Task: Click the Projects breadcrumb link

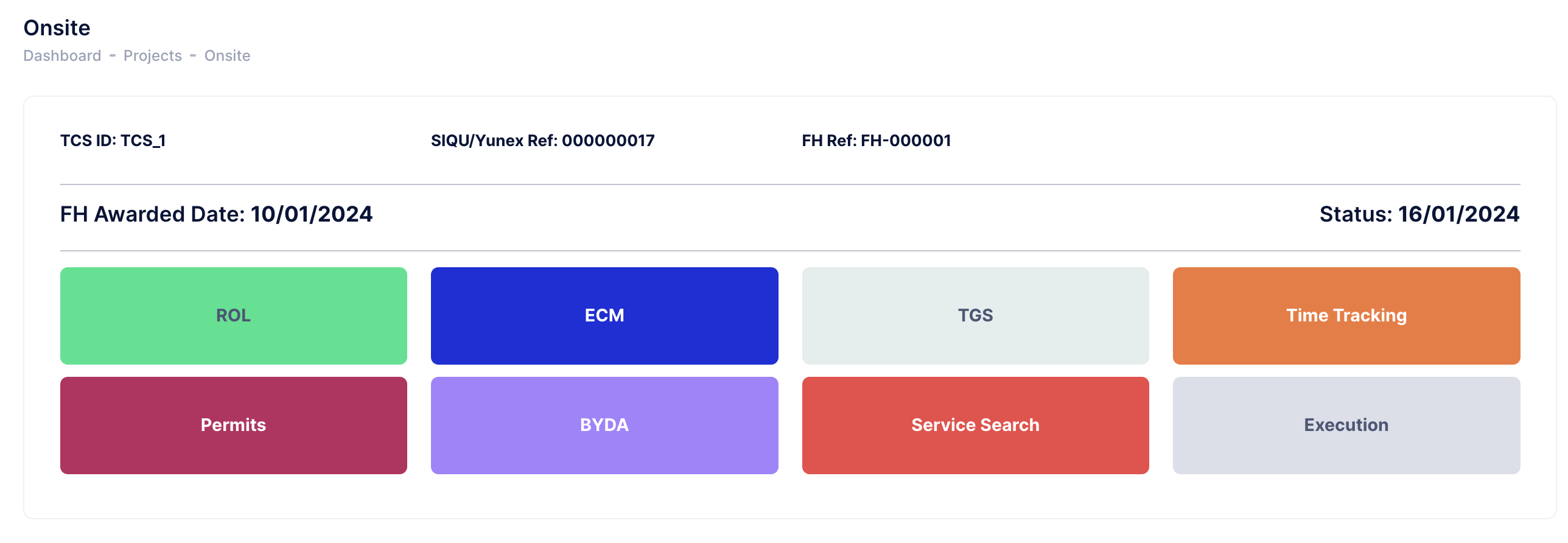Action: [x=152, y=55]
